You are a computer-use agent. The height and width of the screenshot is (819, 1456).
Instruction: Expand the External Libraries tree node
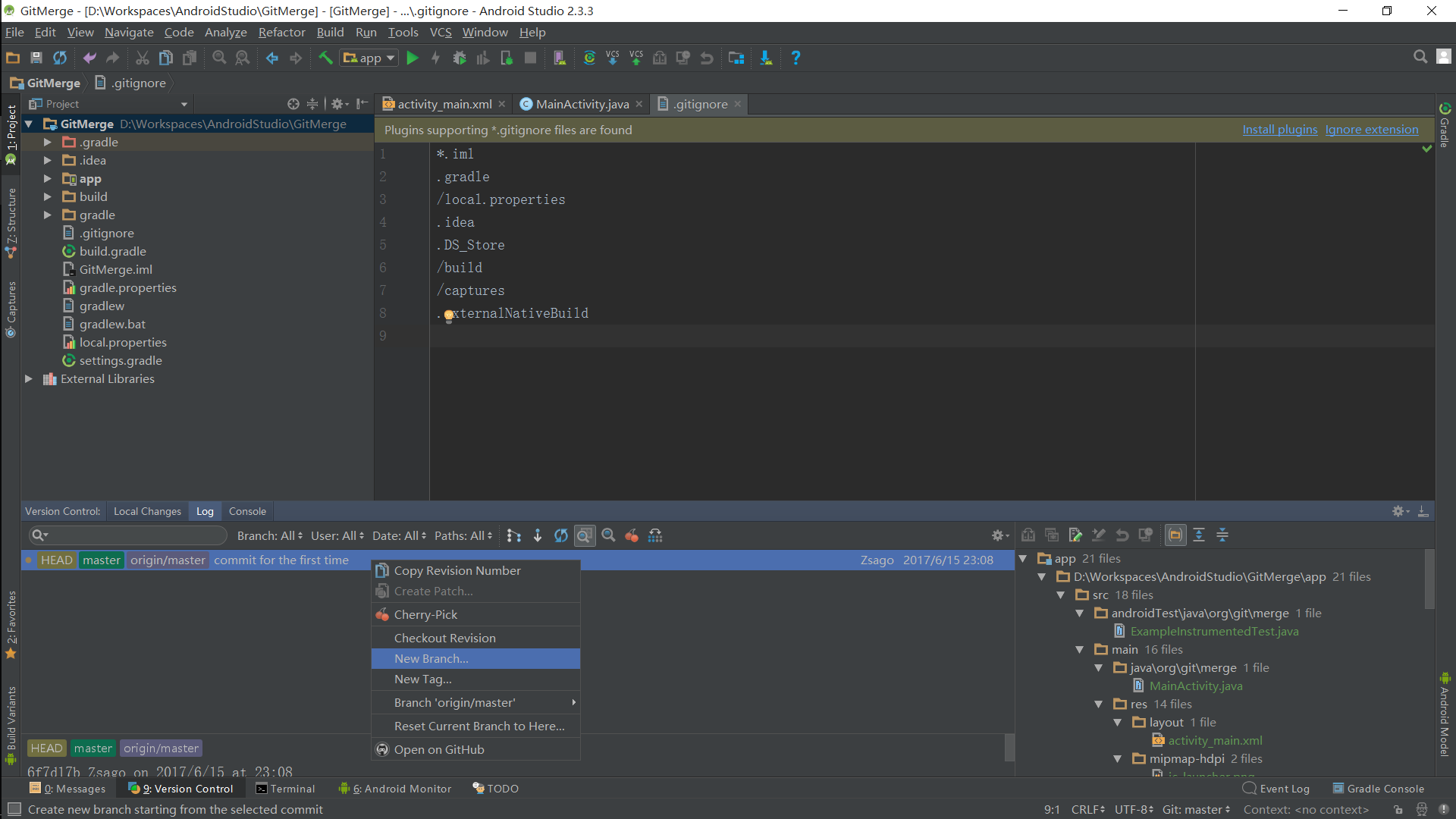point(29,378)
